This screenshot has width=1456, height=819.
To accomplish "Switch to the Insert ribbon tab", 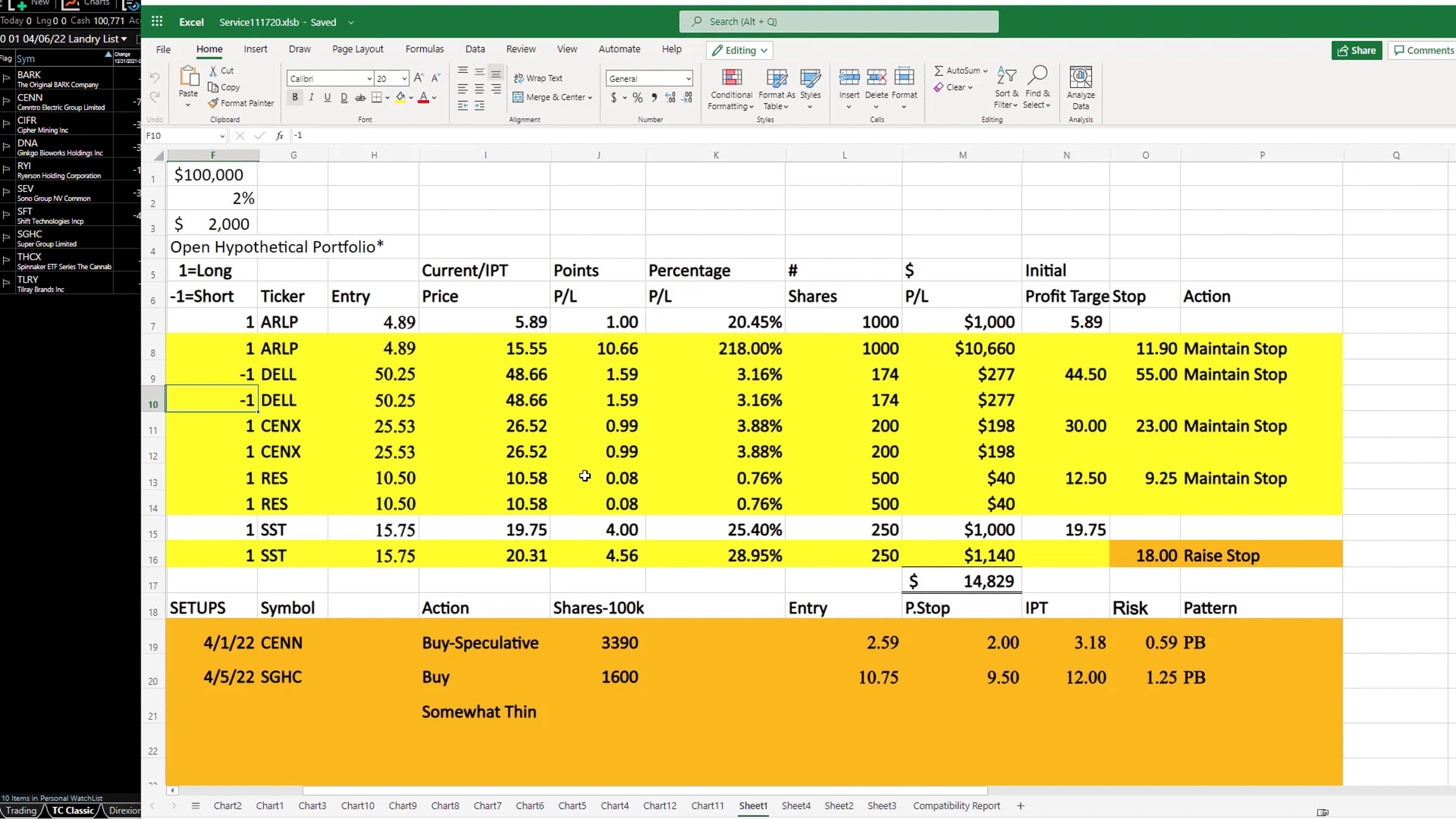I will (255, 49).
